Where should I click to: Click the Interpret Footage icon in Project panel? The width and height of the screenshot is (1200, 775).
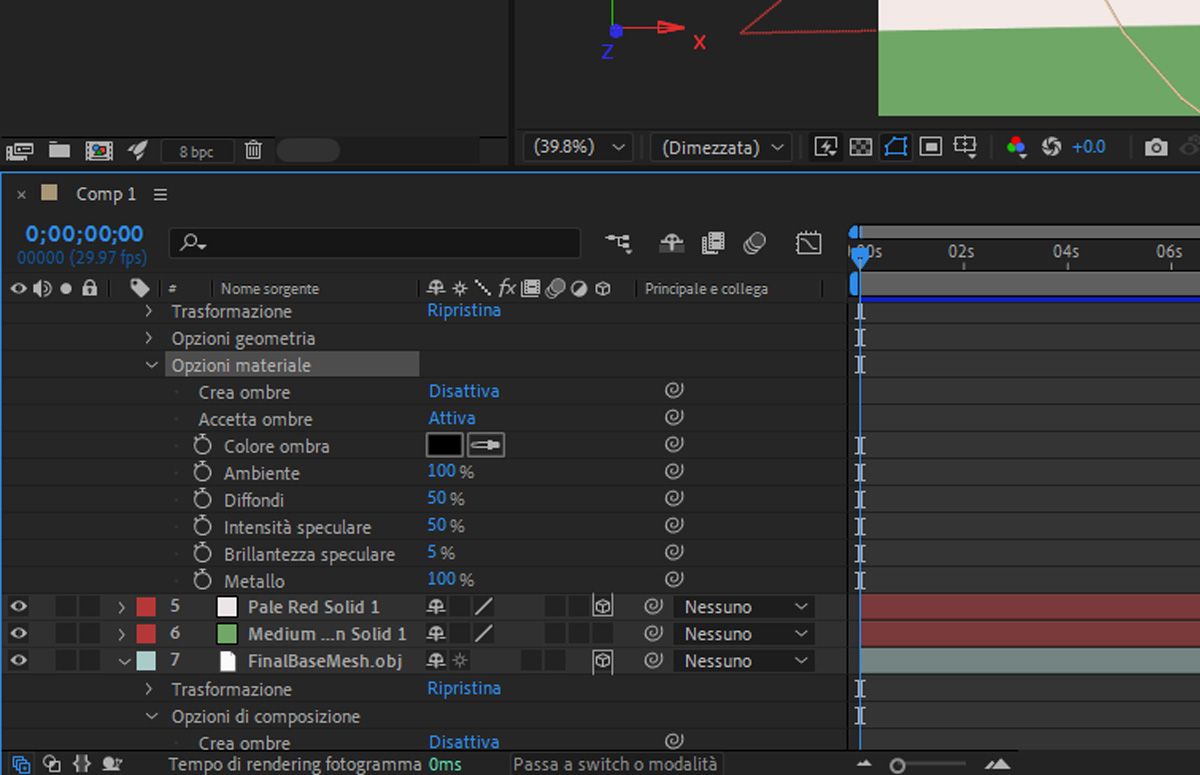pyautogui.click(x=20, y=151)
